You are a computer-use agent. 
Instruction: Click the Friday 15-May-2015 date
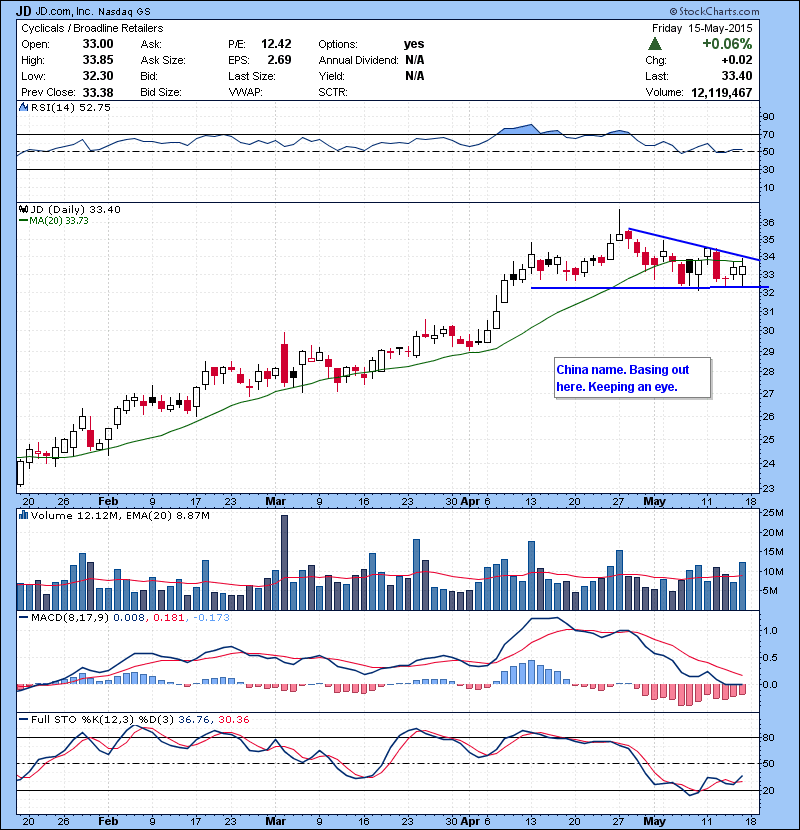pos(702,28)
